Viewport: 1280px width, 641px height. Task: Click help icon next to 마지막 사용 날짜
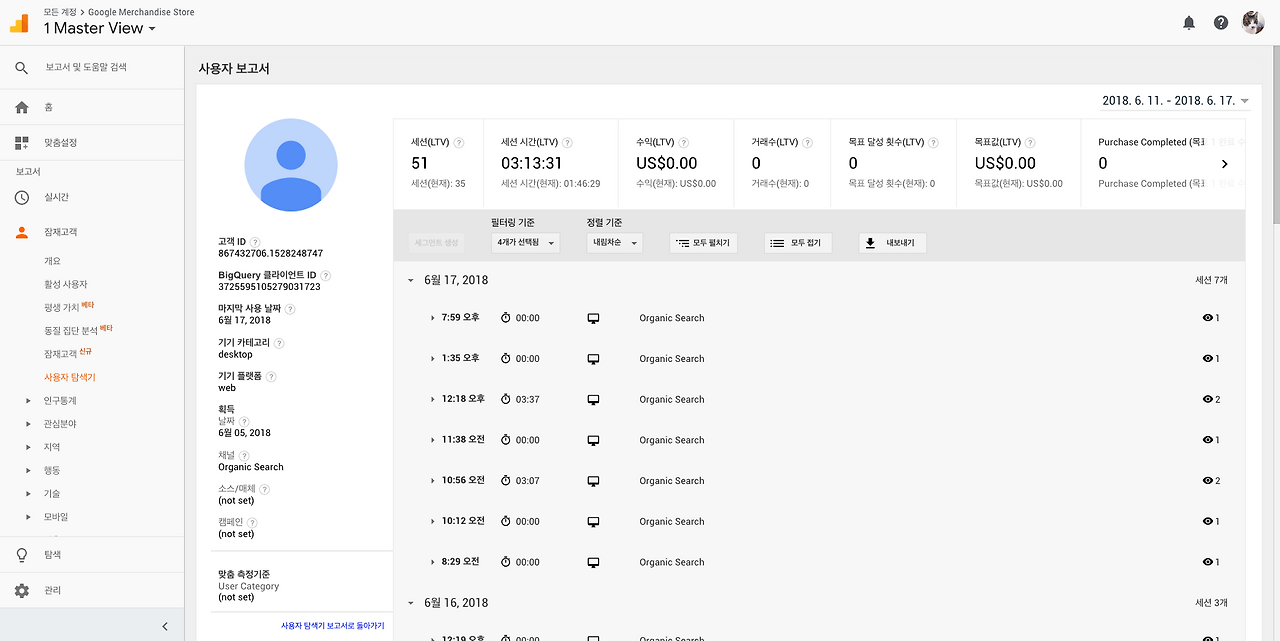290,309
